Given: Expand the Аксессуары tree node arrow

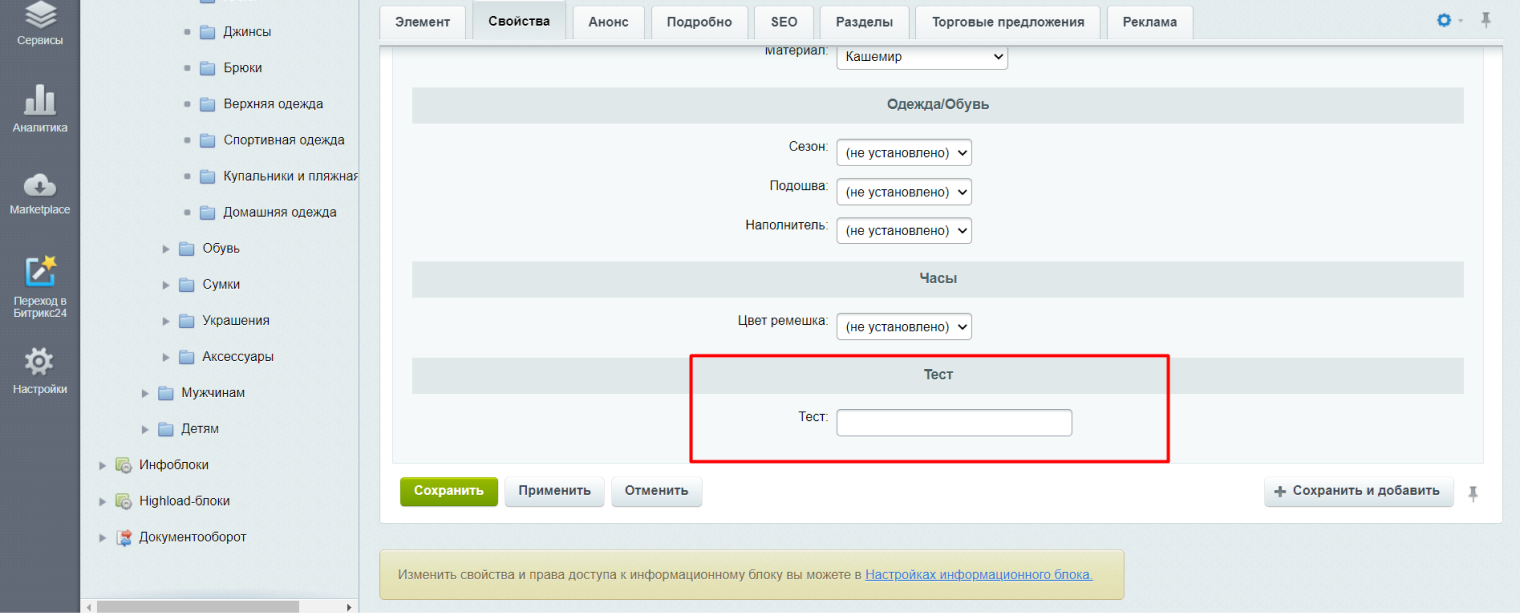Looking at the screenshot, I should pyautogui.click(x=166, y=356).
